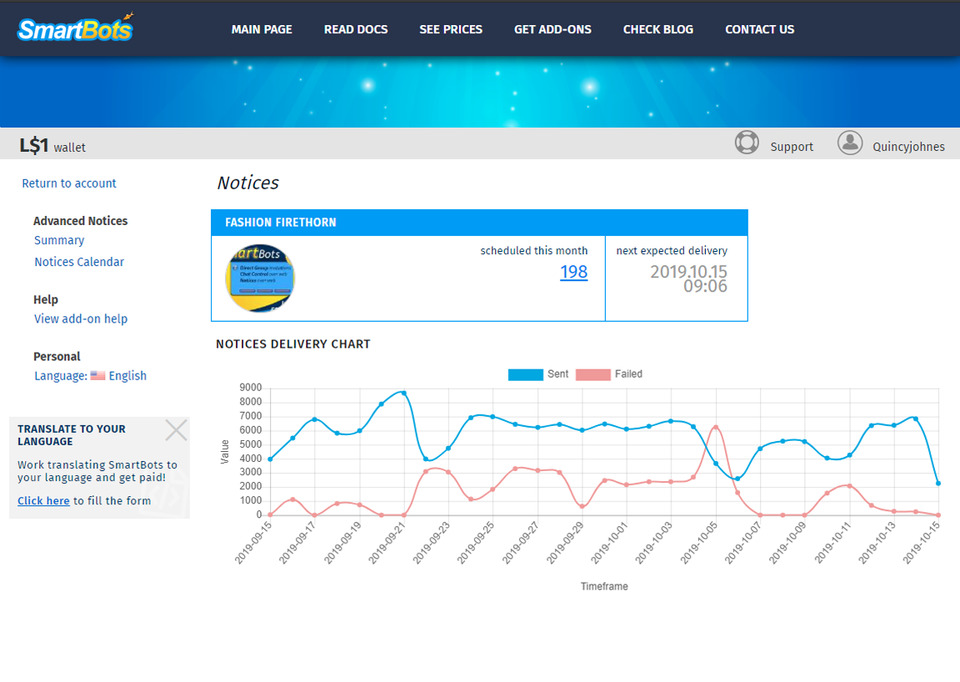Open SEE PRICES menu item
Viewport: 960px width, 682px height.
point(451,29)
